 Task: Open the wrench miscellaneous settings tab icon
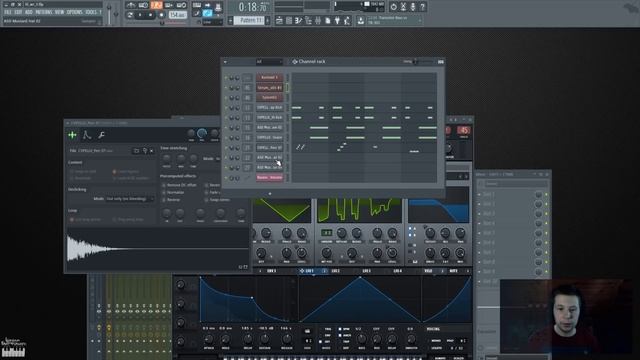coord(101,135)
